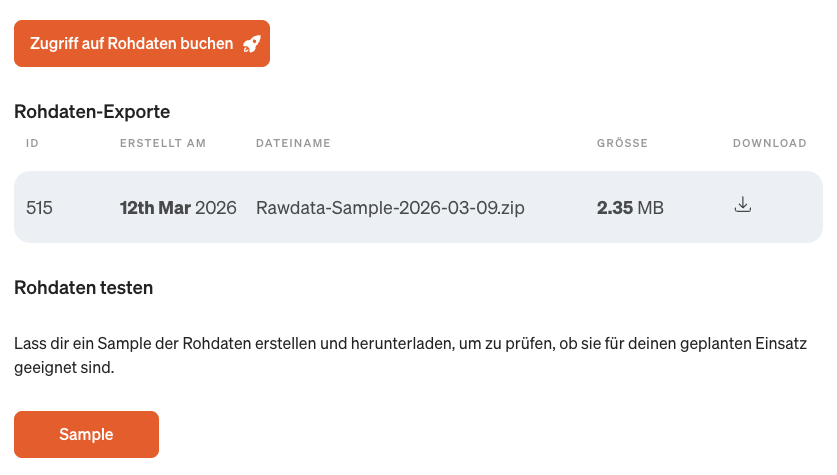
Task: Select the export ID 515 cell
Action: coord(39,208)
